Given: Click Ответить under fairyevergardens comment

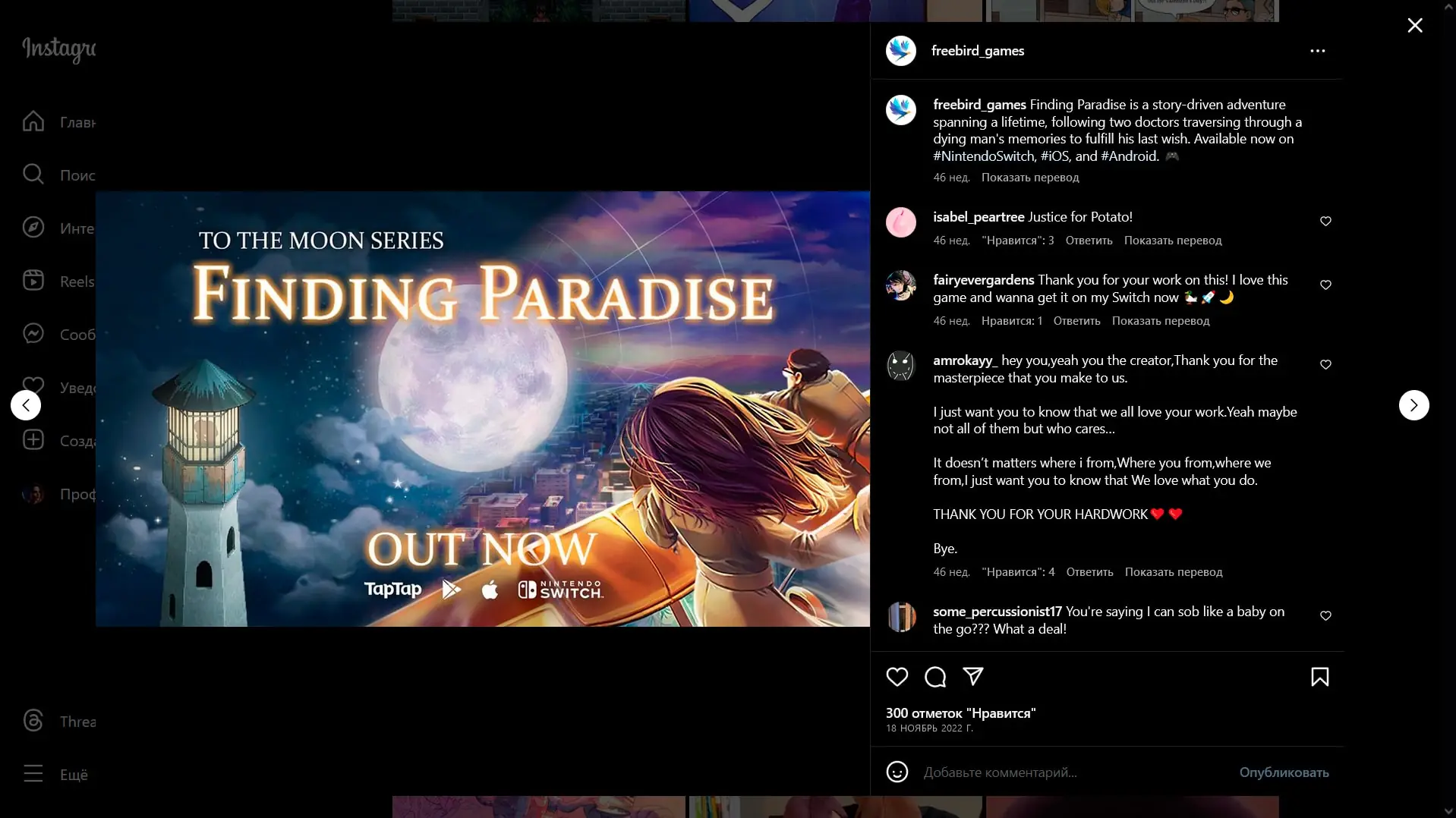Looking at the screenshot, I should coord(1076,321).
